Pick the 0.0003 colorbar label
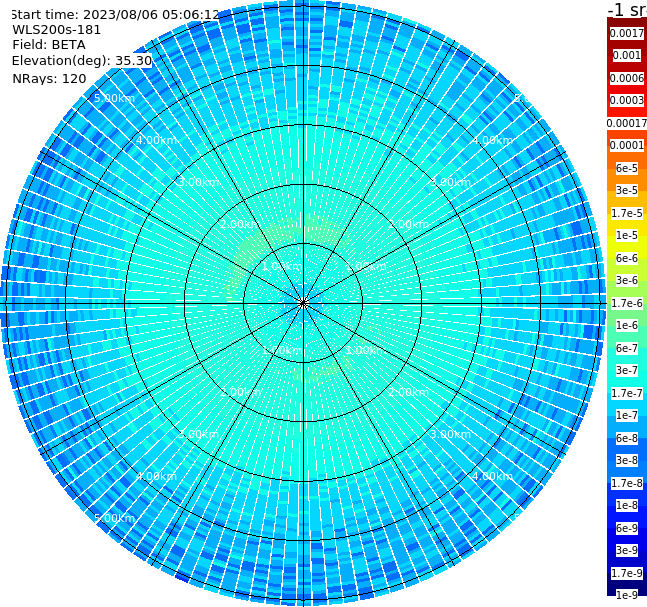Image resolution: width=647 pixels, height=607 pixels. pyautogui.click(x=627, y=100)
